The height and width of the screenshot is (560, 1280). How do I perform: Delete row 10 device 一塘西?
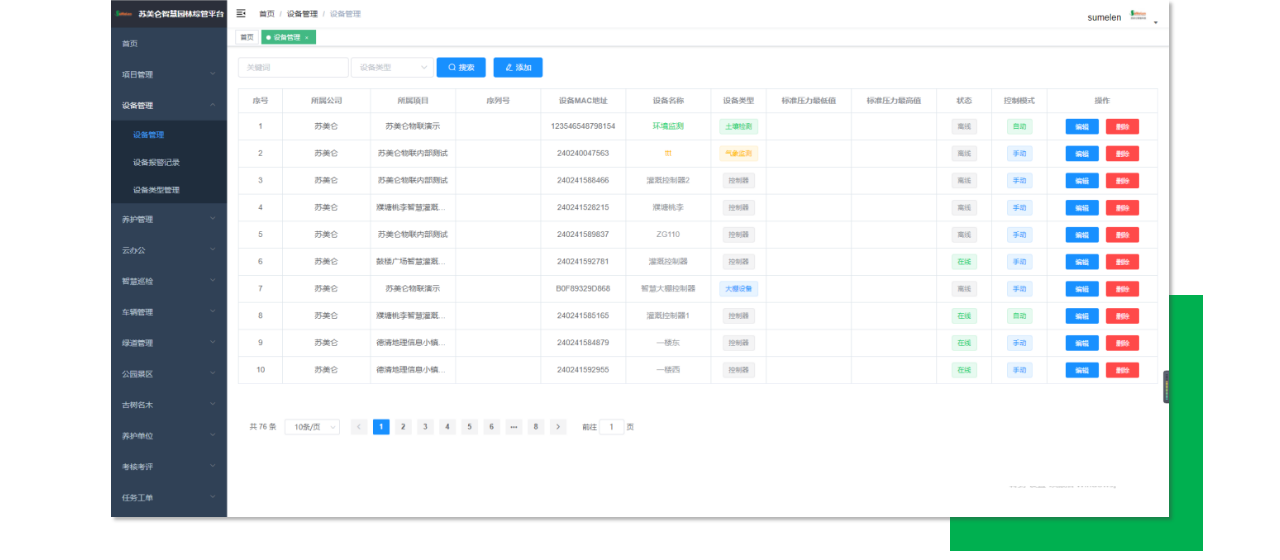(1122, 370)
